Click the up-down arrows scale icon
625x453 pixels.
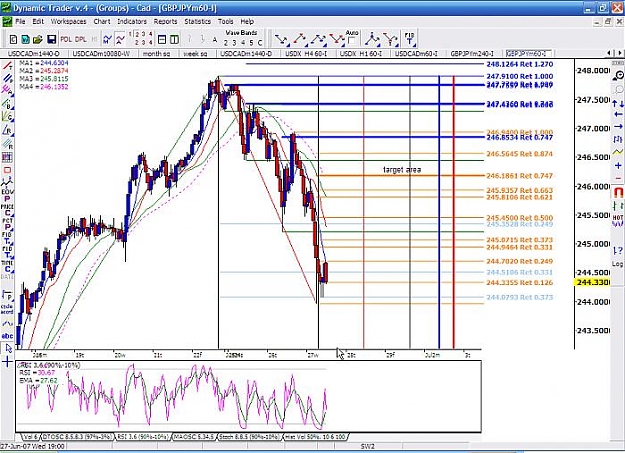tap(618, 104)
